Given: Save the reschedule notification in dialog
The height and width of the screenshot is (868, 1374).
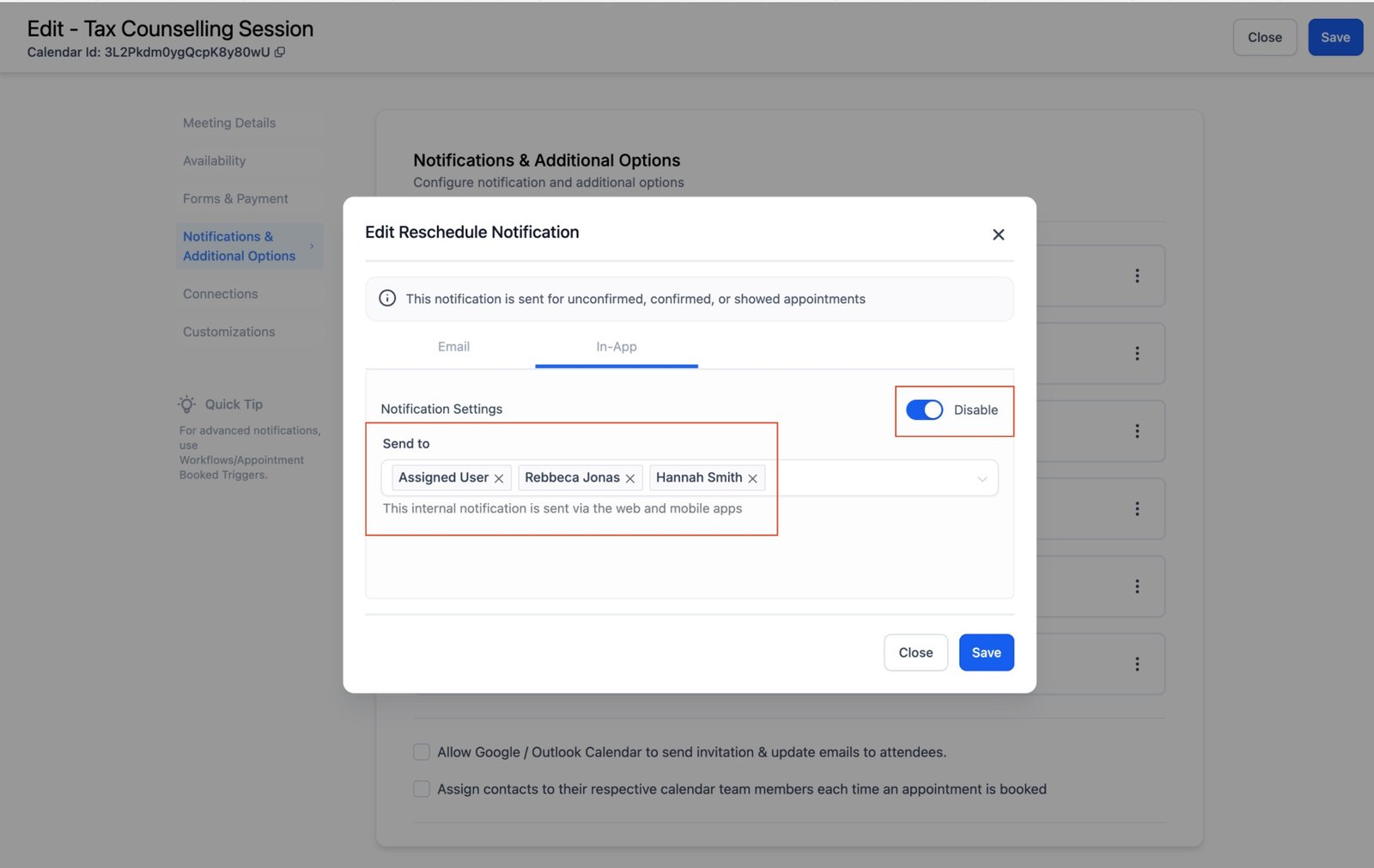Looking at the screenshot, I should click(986, 653).
